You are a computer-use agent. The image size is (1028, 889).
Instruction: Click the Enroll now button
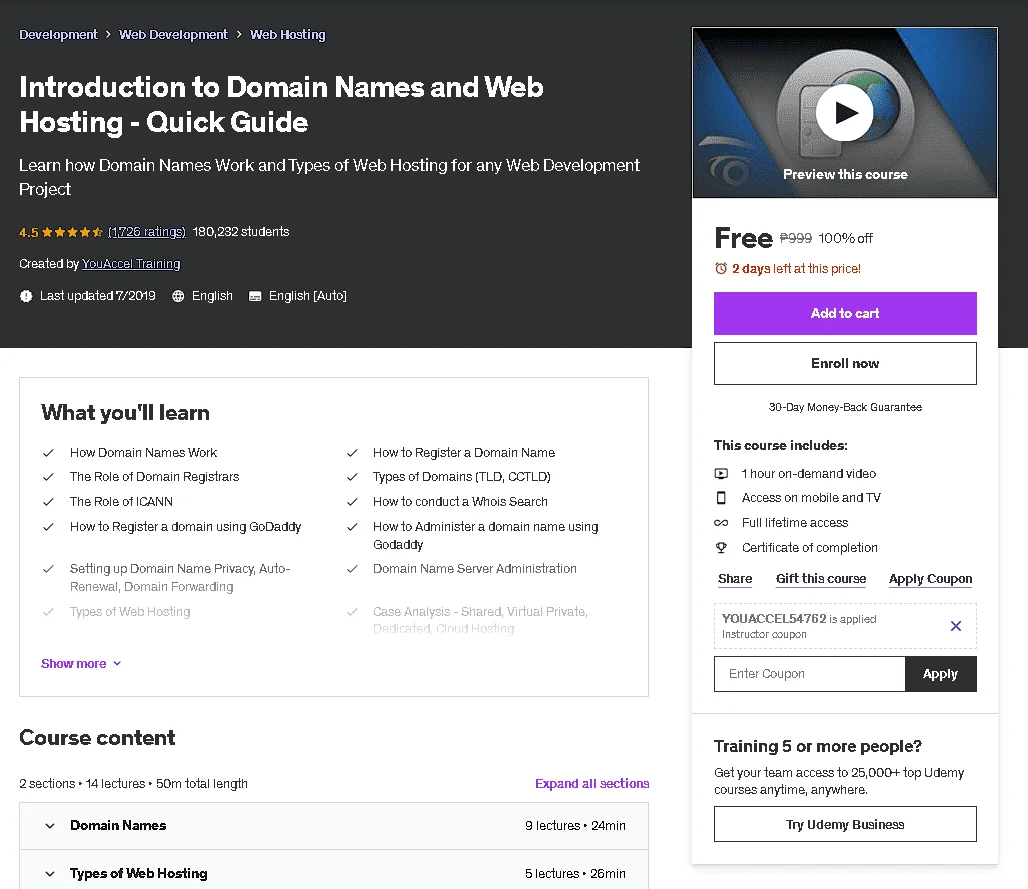click(x=845, y=363)
